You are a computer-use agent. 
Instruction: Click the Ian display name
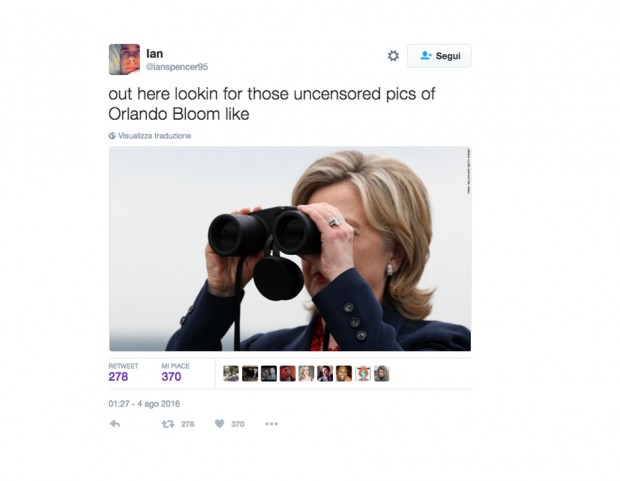pos(155,53)
